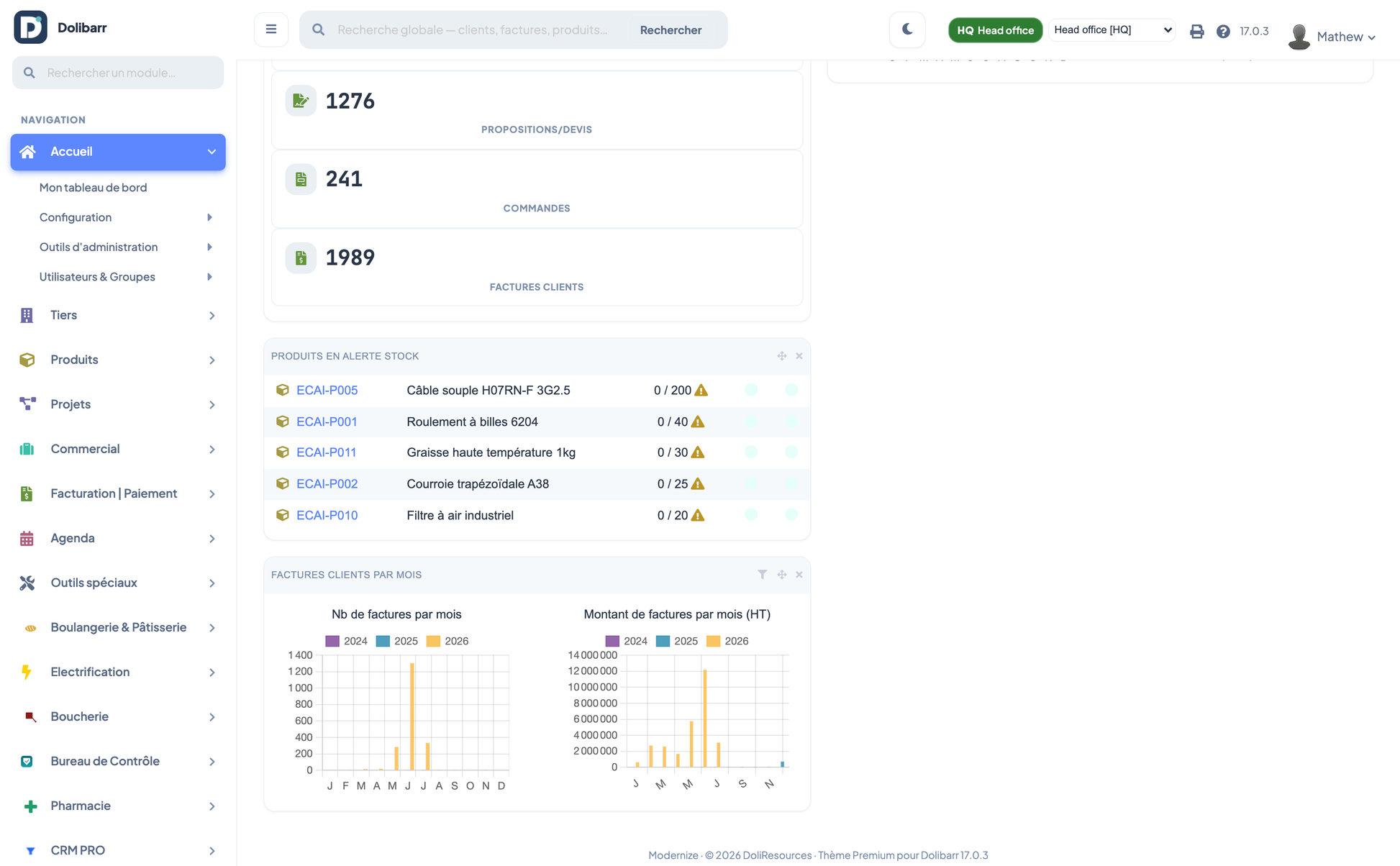The width and height of the screenshot is (1400, 866).
Task: Expand the Utilisateurs & Groupes submenu arrow
Action: (x=209, y=277)
